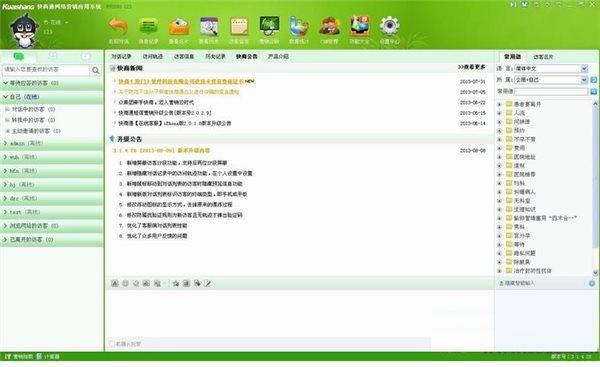Click the penguin avatar picture
This screenshot has width=600, height=367.
(24, 30)
